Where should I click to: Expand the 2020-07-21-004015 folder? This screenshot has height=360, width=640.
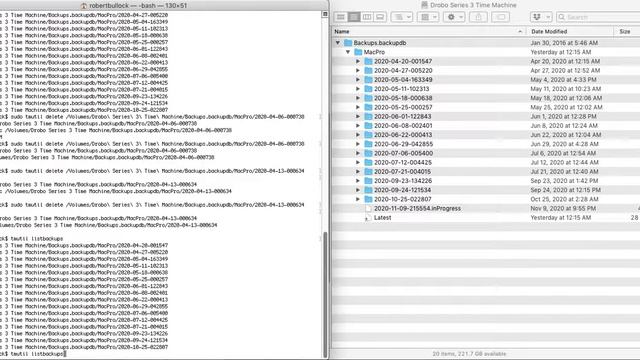point(358,171)
